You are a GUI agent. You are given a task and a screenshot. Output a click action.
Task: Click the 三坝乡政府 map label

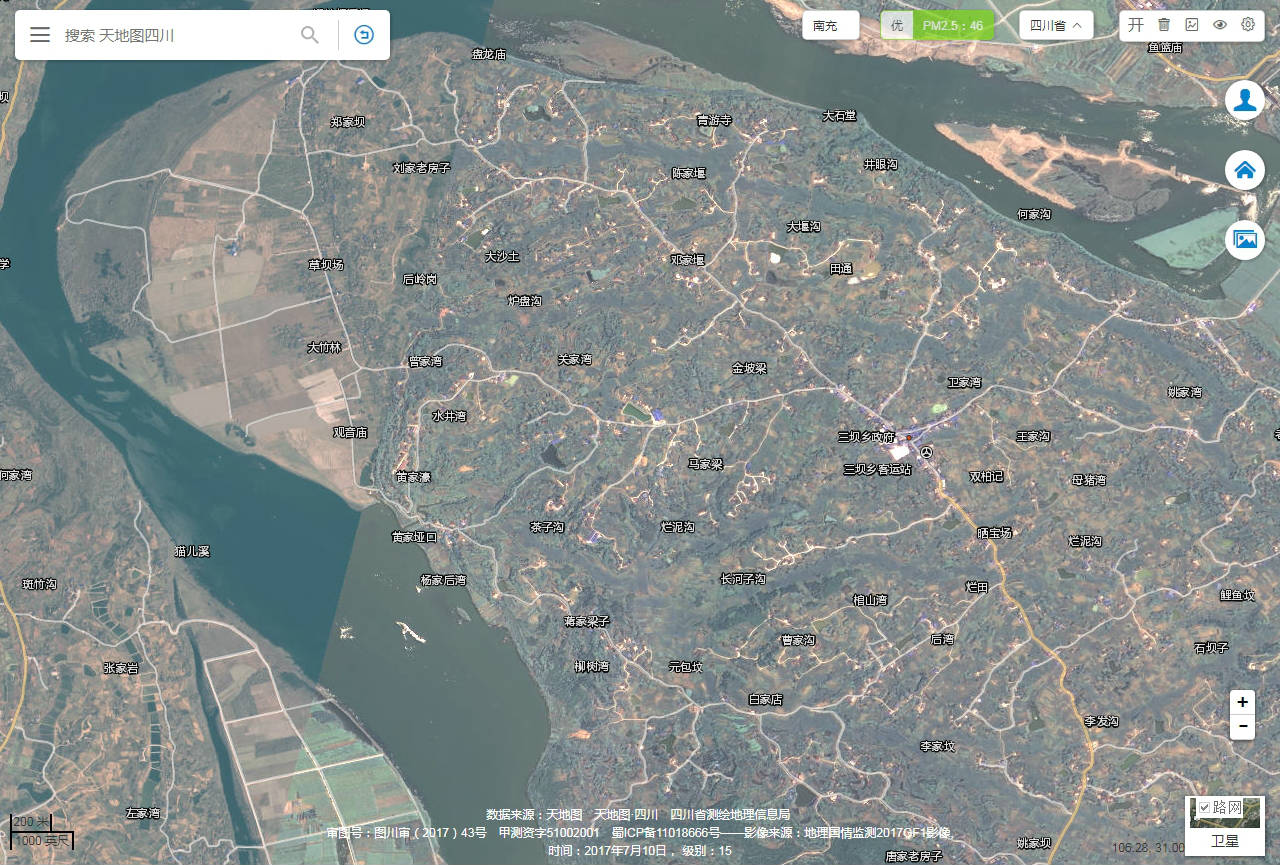pos(866,436)
